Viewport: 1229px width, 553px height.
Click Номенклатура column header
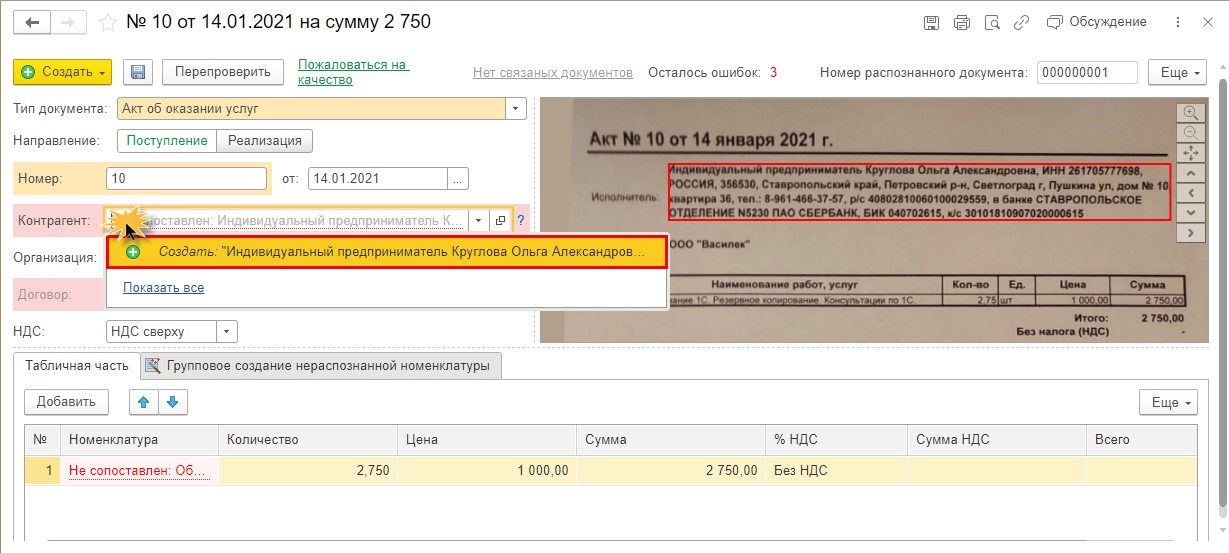[139, 439]
